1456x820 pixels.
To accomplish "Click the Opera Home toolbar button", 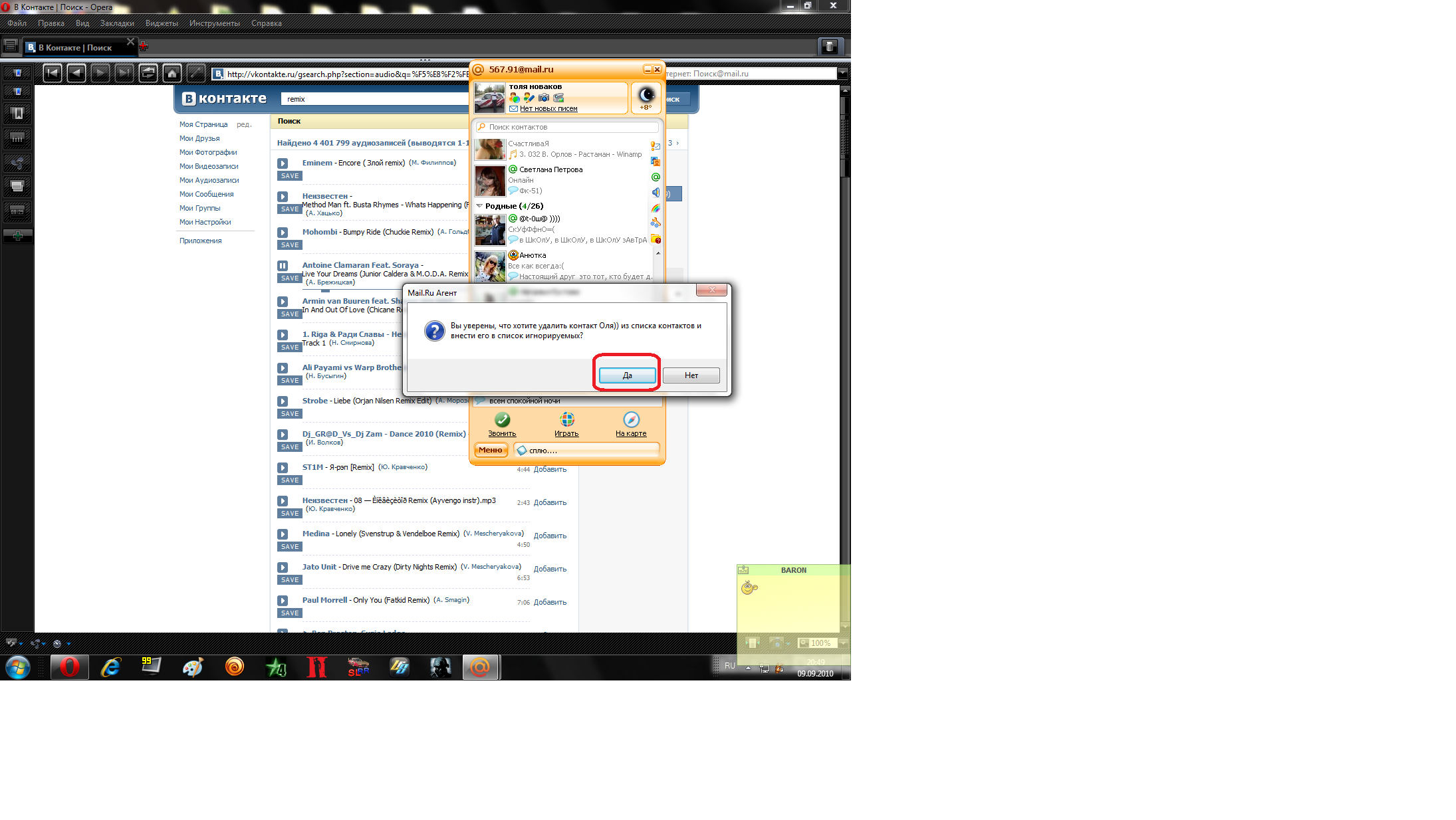I will click(x=172, y=73).
